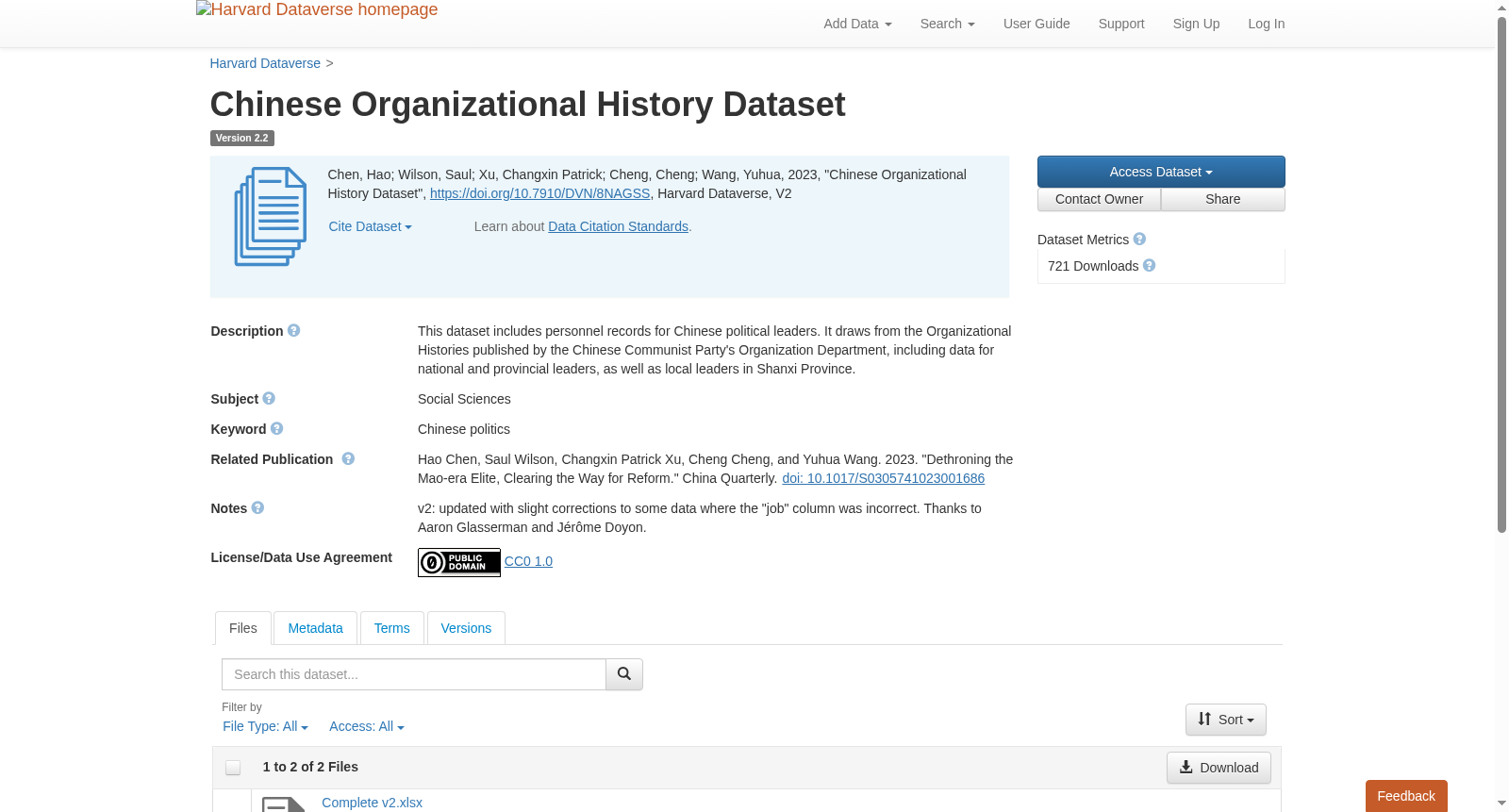The width and height of the screenshot is (1509, 812).
Task: Click the magnifier search button
Action: click(x=624, y=674)
